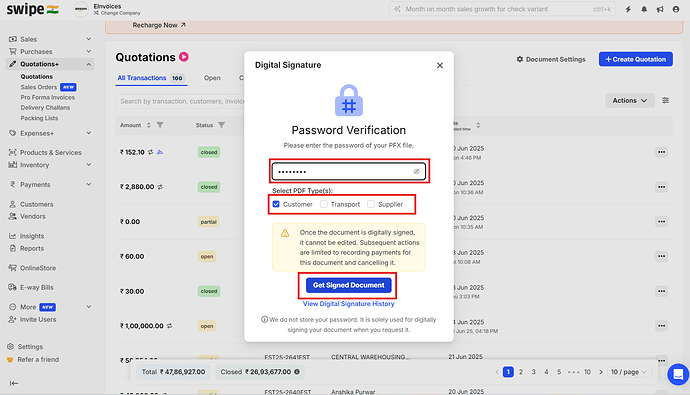Expand the Sales menu chevron
This screenshot has width=690, height=395.
89,39
